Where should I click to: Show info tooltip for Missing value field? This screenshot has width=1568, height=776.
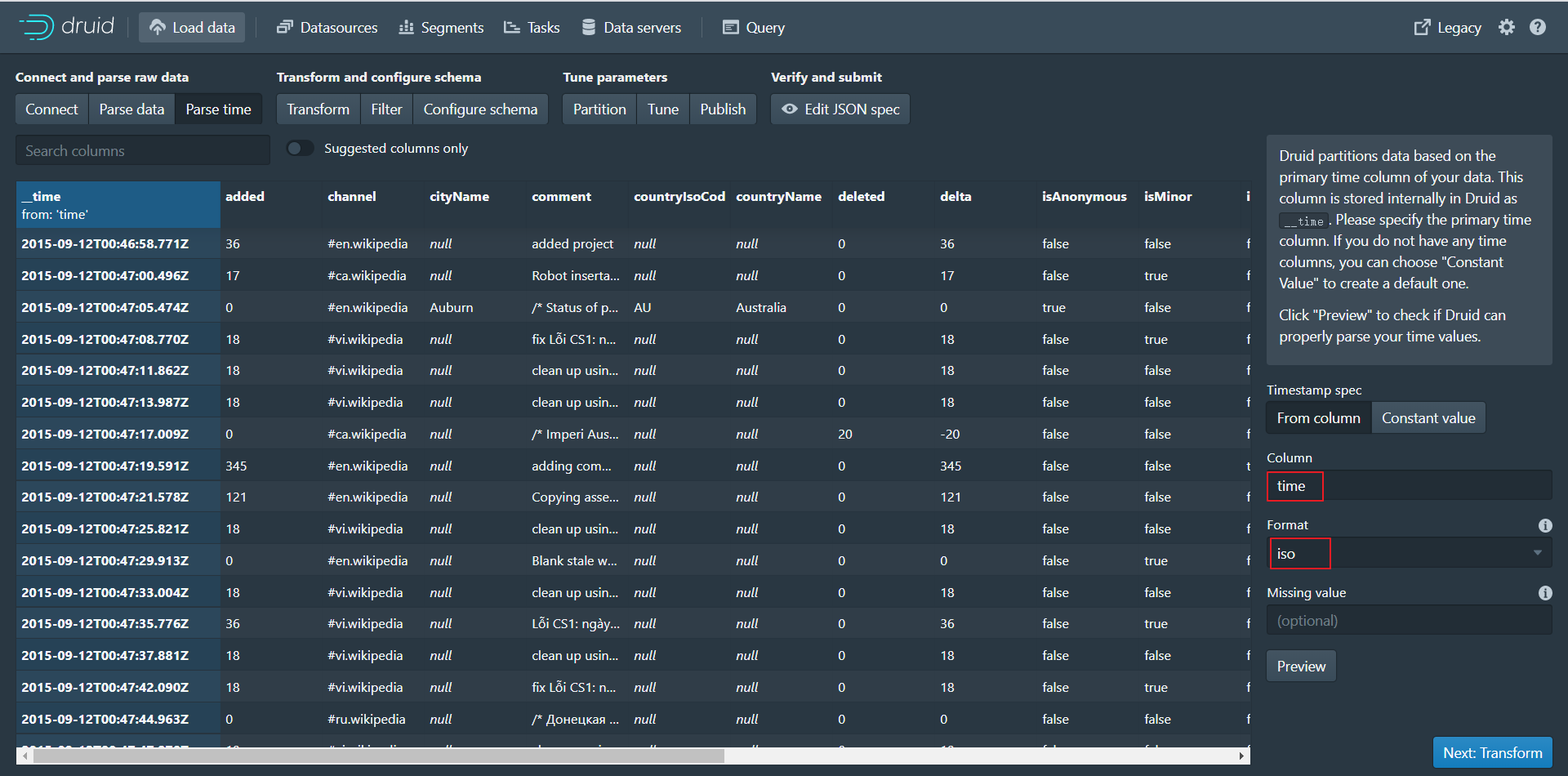coord(1545,593)
